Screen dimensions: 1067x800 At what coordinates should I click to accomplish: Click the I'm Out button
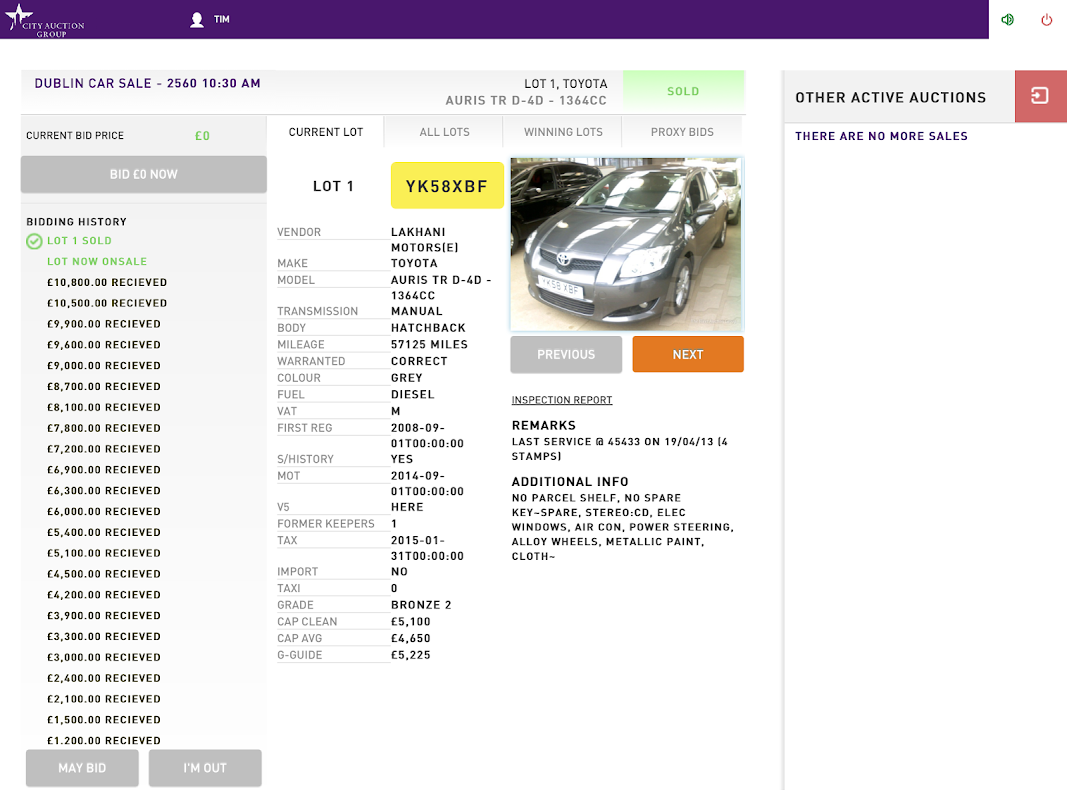click(x=205, y=768)
